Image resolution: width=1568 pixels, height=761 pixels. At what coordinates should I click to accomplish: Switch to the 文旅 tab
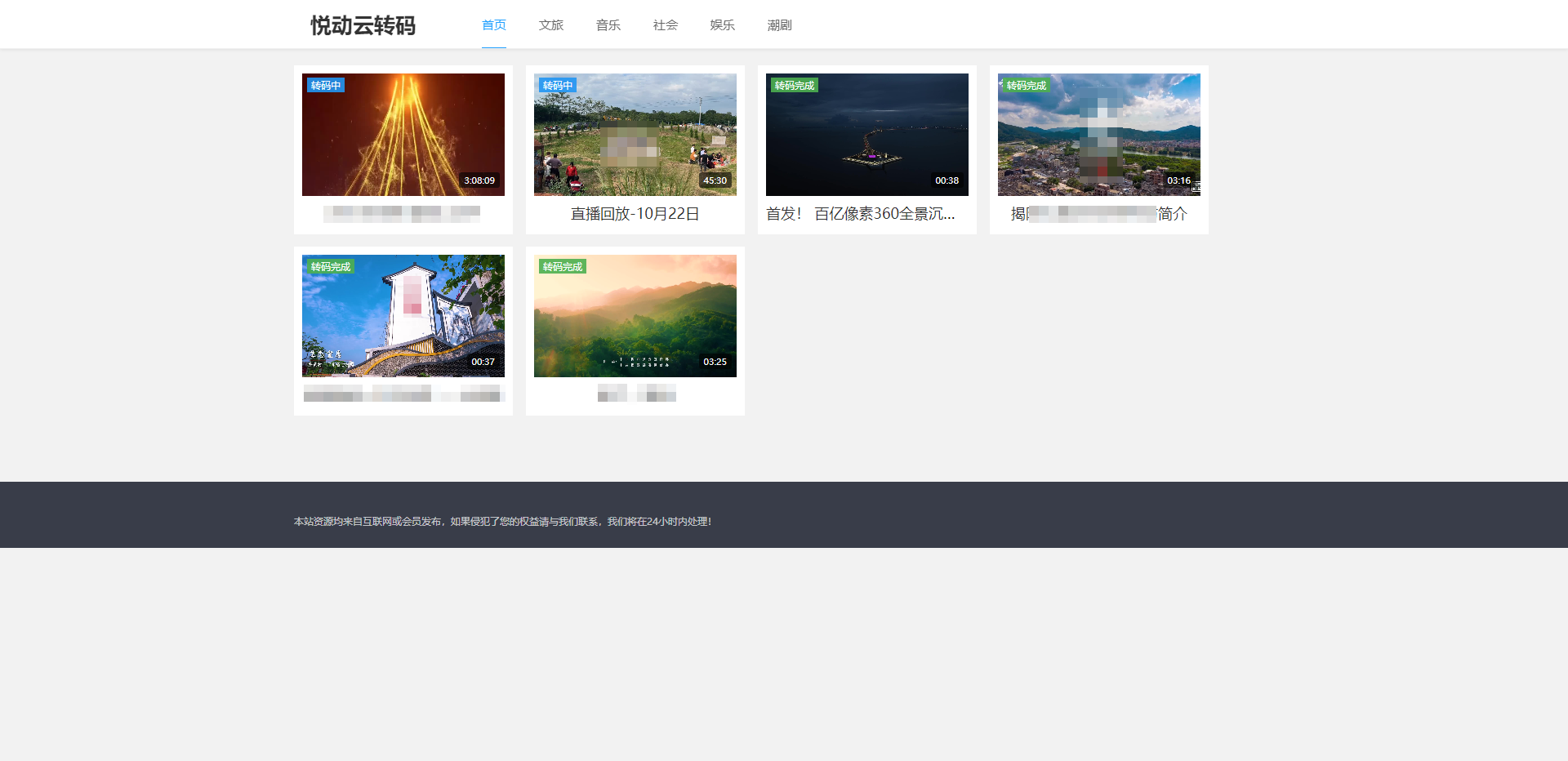click(550, 25)
